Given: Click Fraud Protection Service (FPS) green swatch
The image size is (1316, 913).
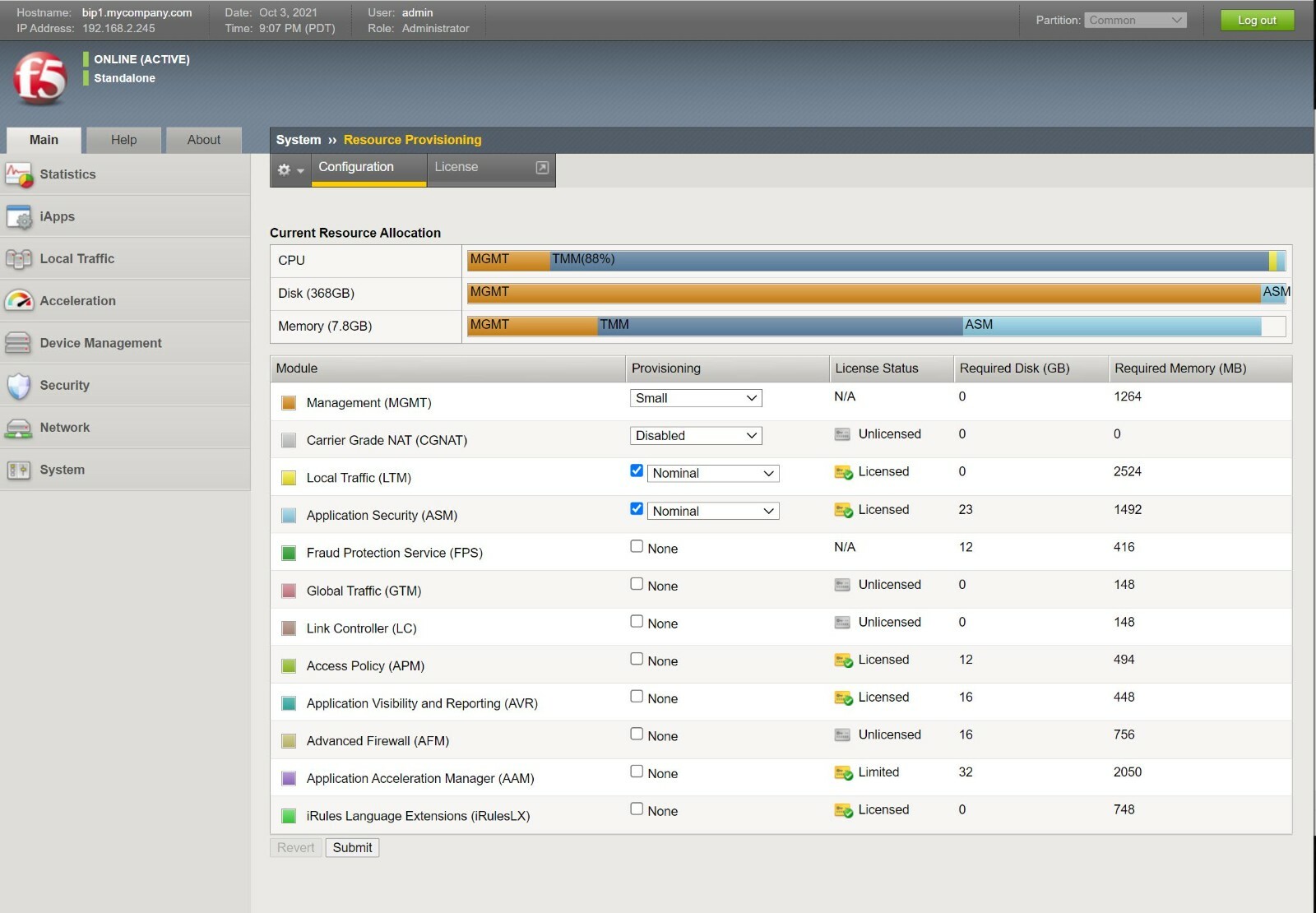Looking at the screenshot, I should (x=289, y=554).
